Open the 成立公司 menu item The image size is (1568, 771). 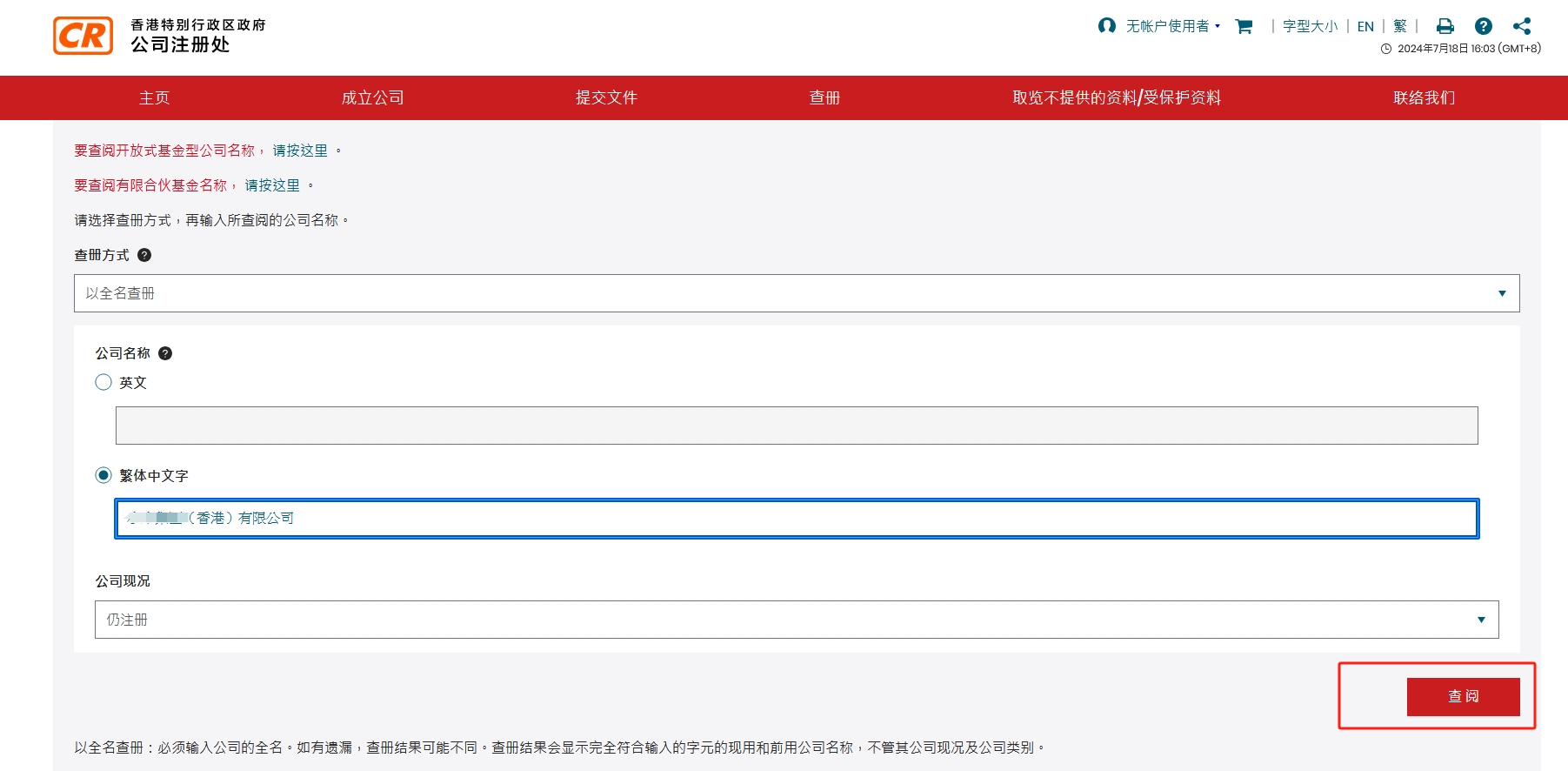pyautogui.click(x=372, y=97)
